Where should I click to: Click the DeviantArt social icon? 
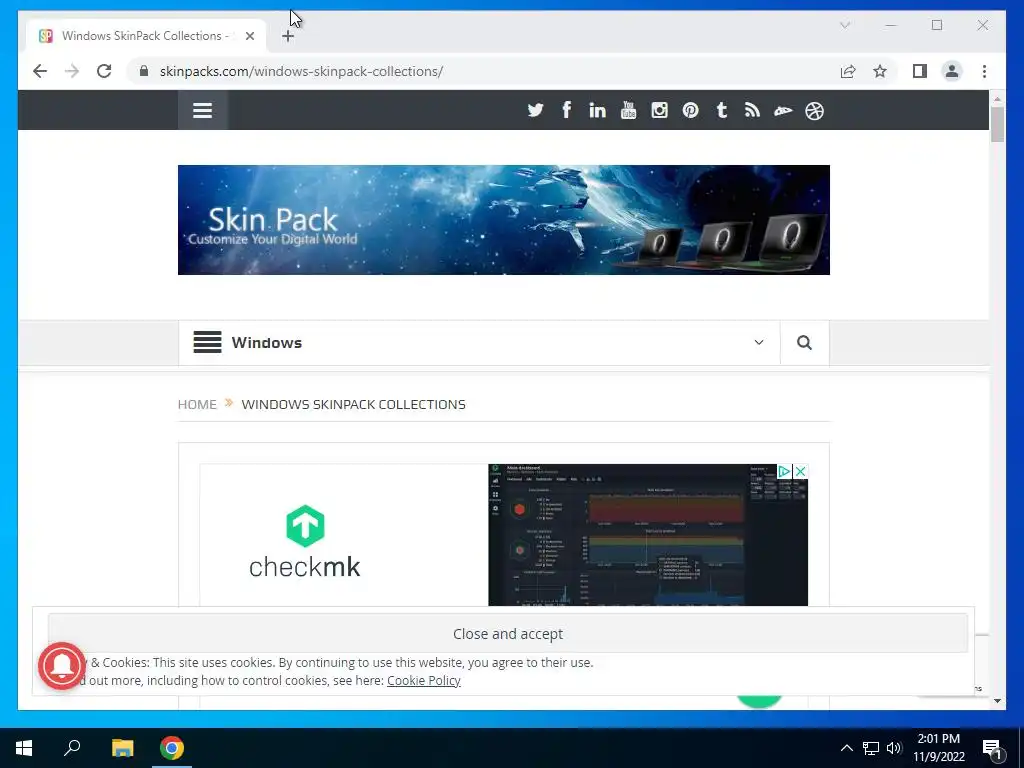point(783,111)
